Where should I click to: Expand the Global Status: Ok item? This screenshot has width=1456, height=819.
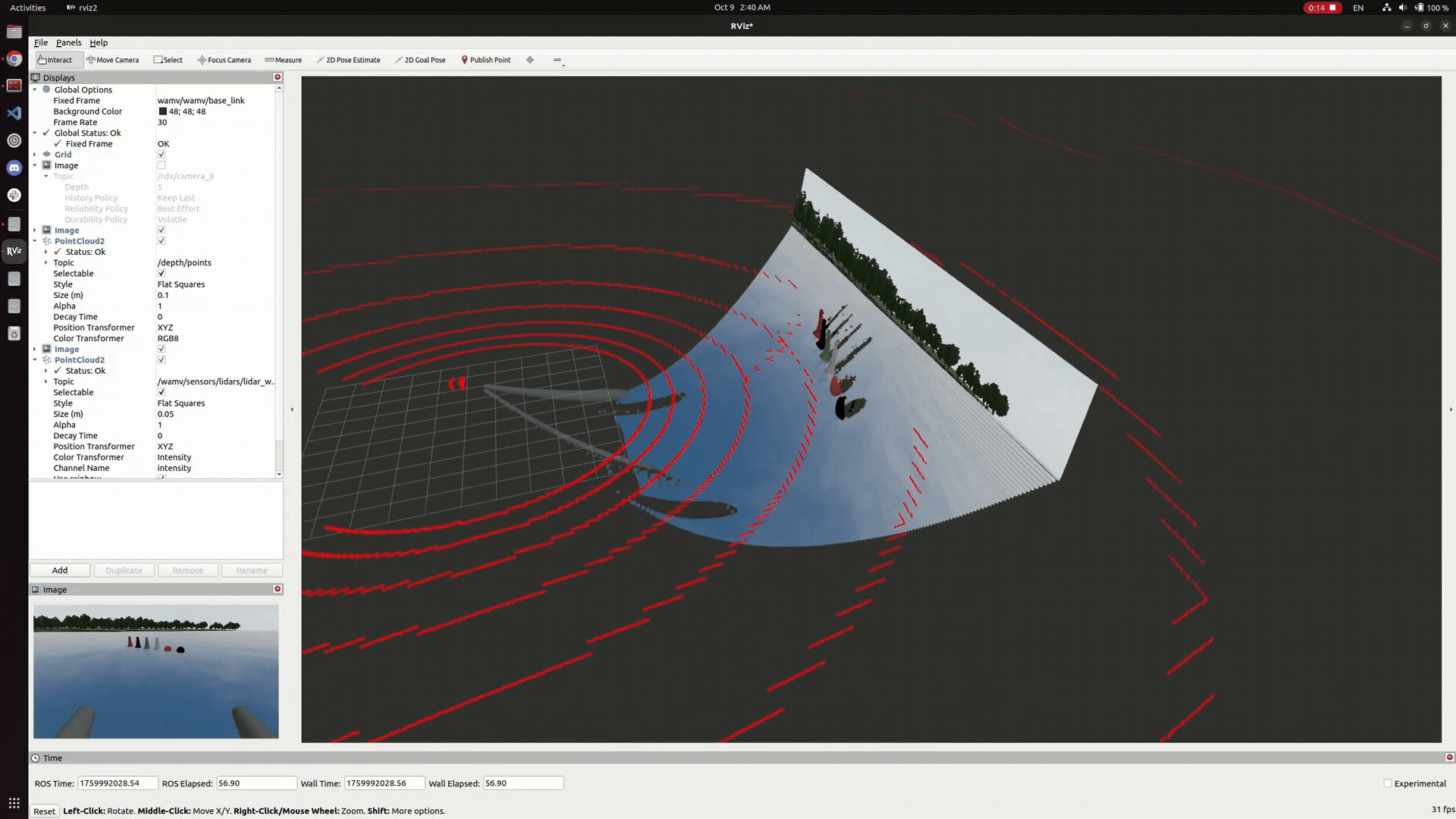(x=35, y=133)
